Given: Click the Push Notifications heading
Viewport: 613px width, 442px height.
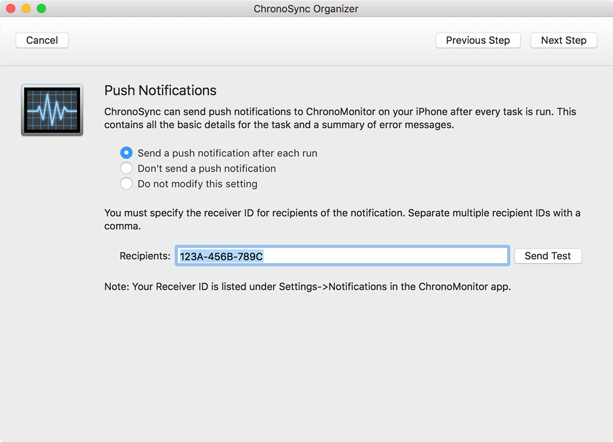Looking at the screenshot, I should point(160,90).
